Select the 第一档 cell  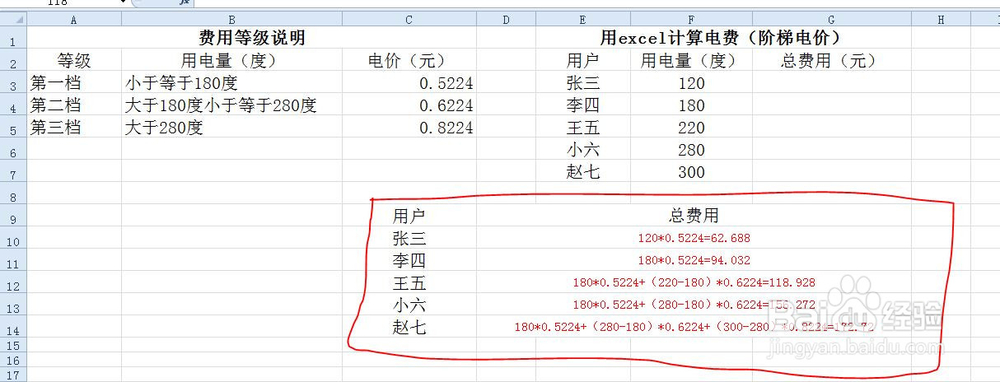[x=74, y=83]
